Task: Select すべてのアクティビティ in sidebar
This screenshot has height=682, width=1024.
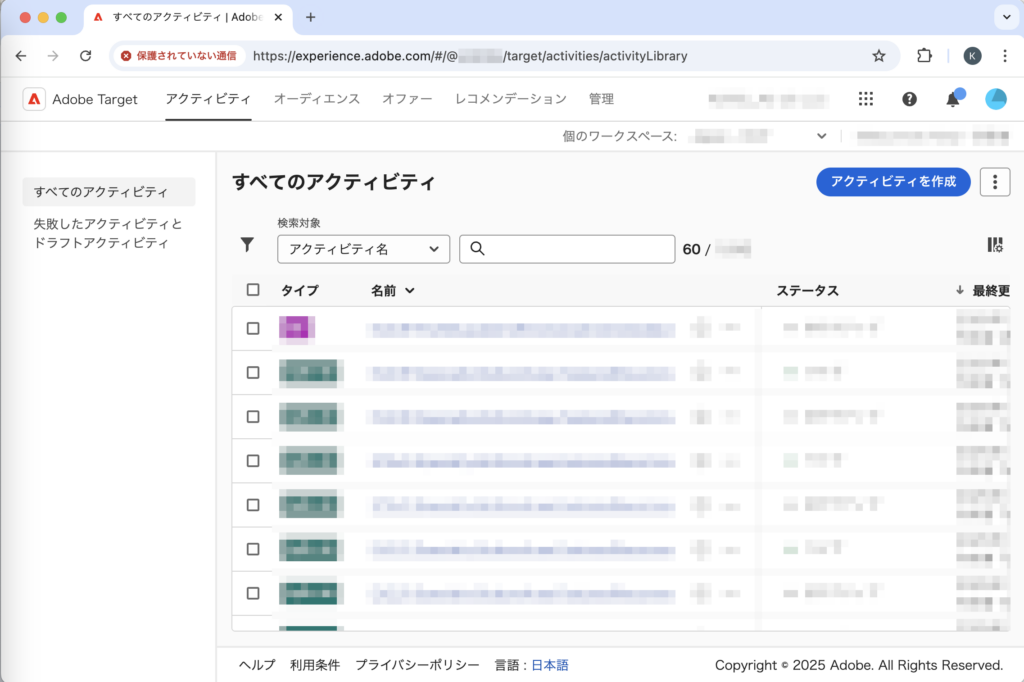Action: tap(108, 192)
